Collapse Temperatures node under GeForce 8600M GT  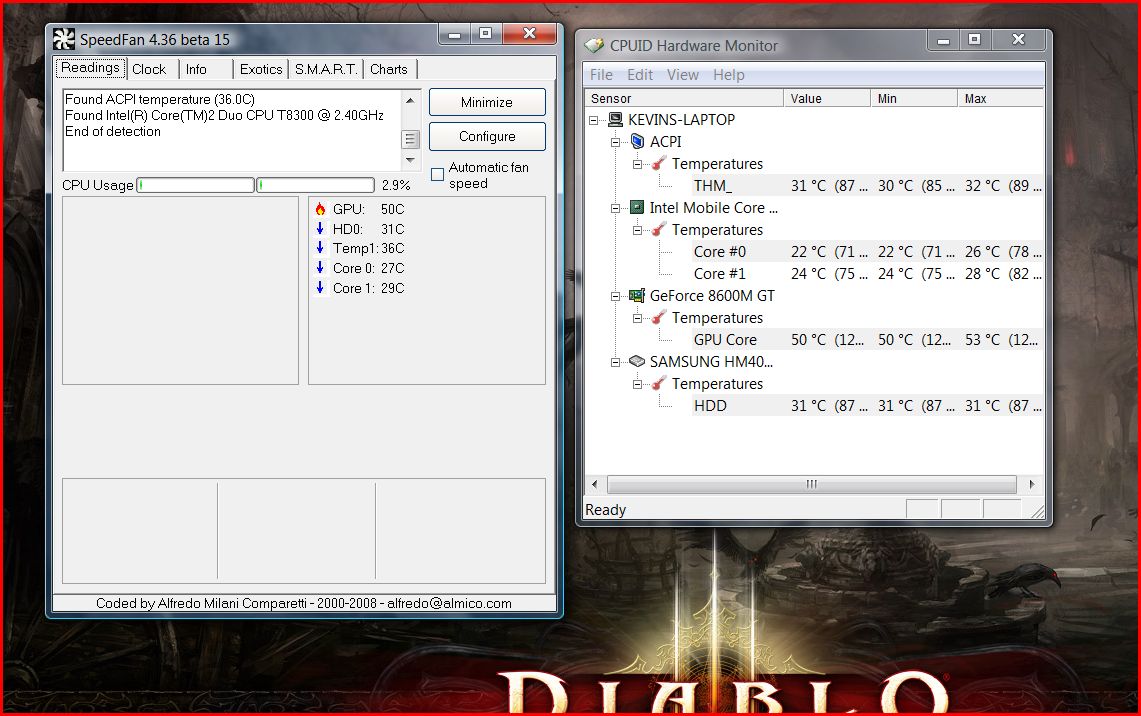[x=637, y=318]
